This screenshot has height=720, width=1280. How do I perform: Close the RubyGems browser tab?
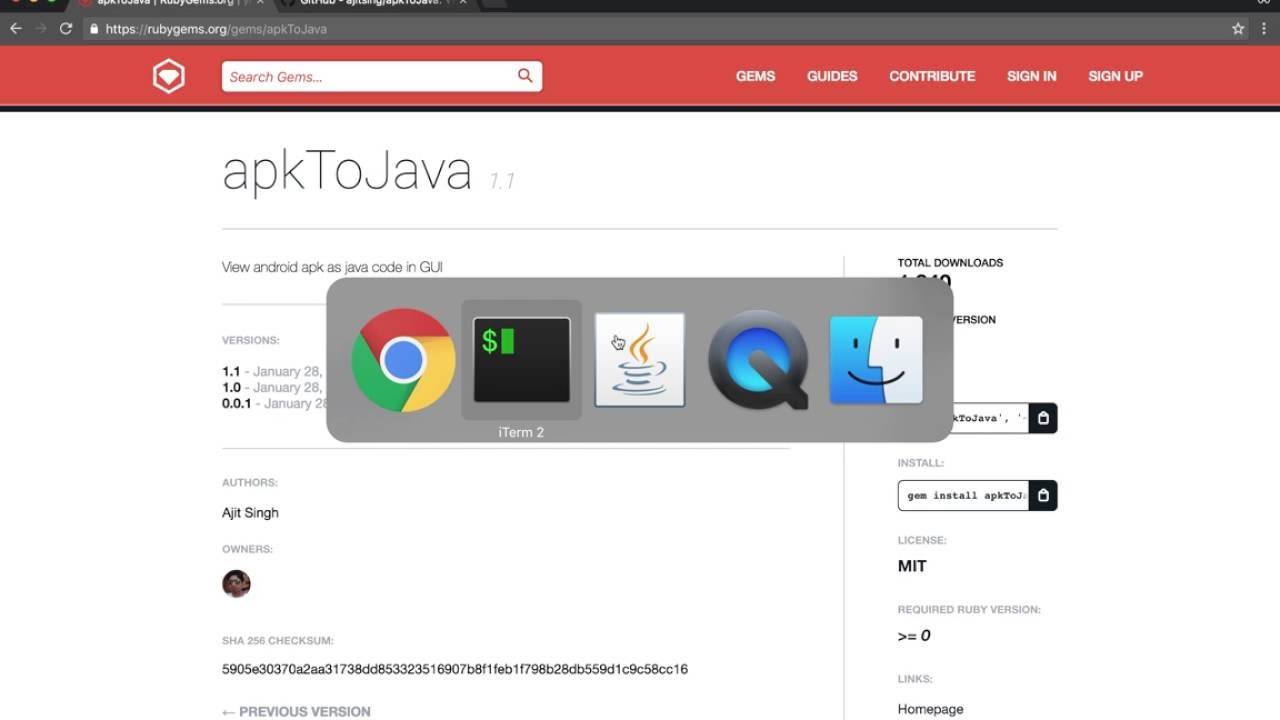(260, 3)
